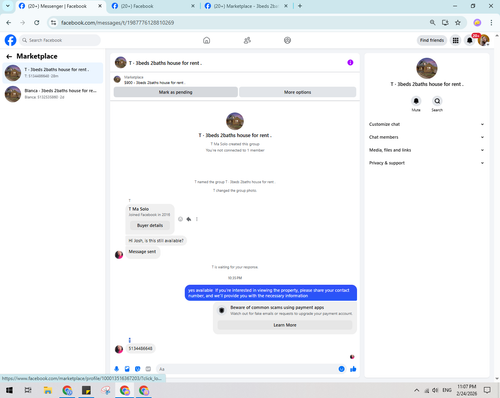Open the Bianca - 3beds 2baths conversation
The height and width of the screenshot is (398, 500).
(53, 94)
